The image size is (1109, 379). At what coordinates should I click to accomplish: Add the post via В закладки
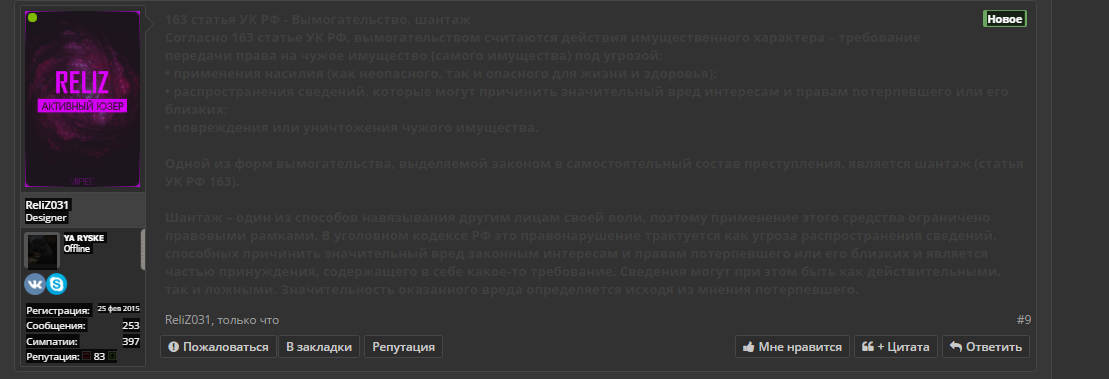click(319, 346)
